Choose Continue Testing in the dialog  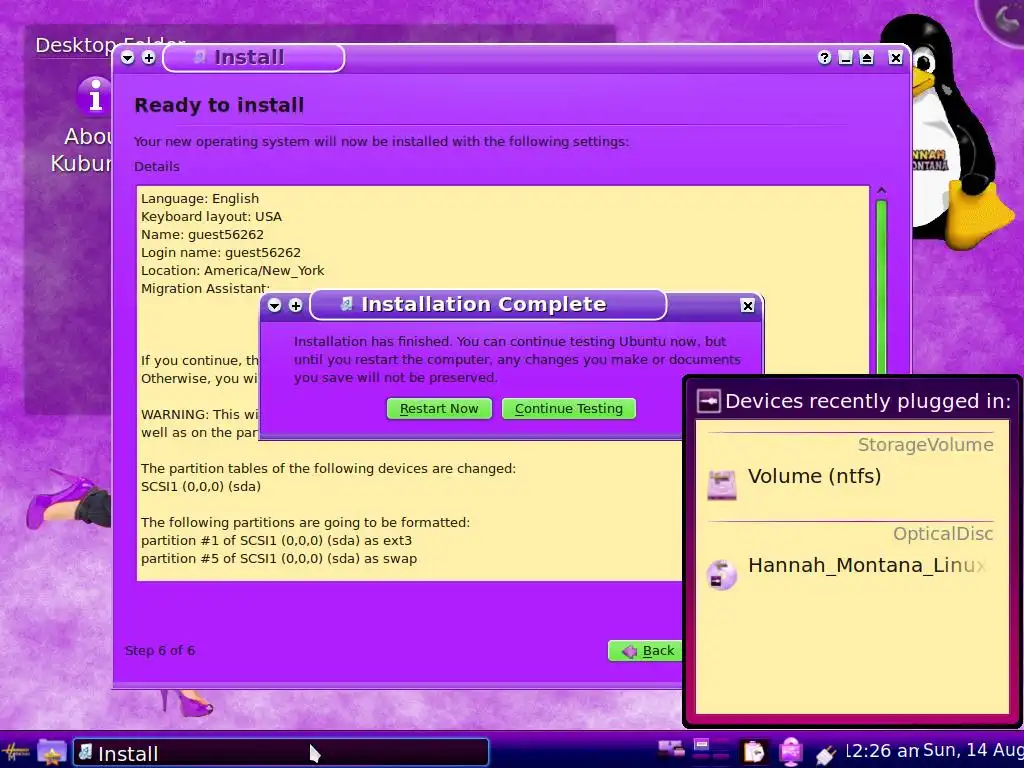[568, 409]
